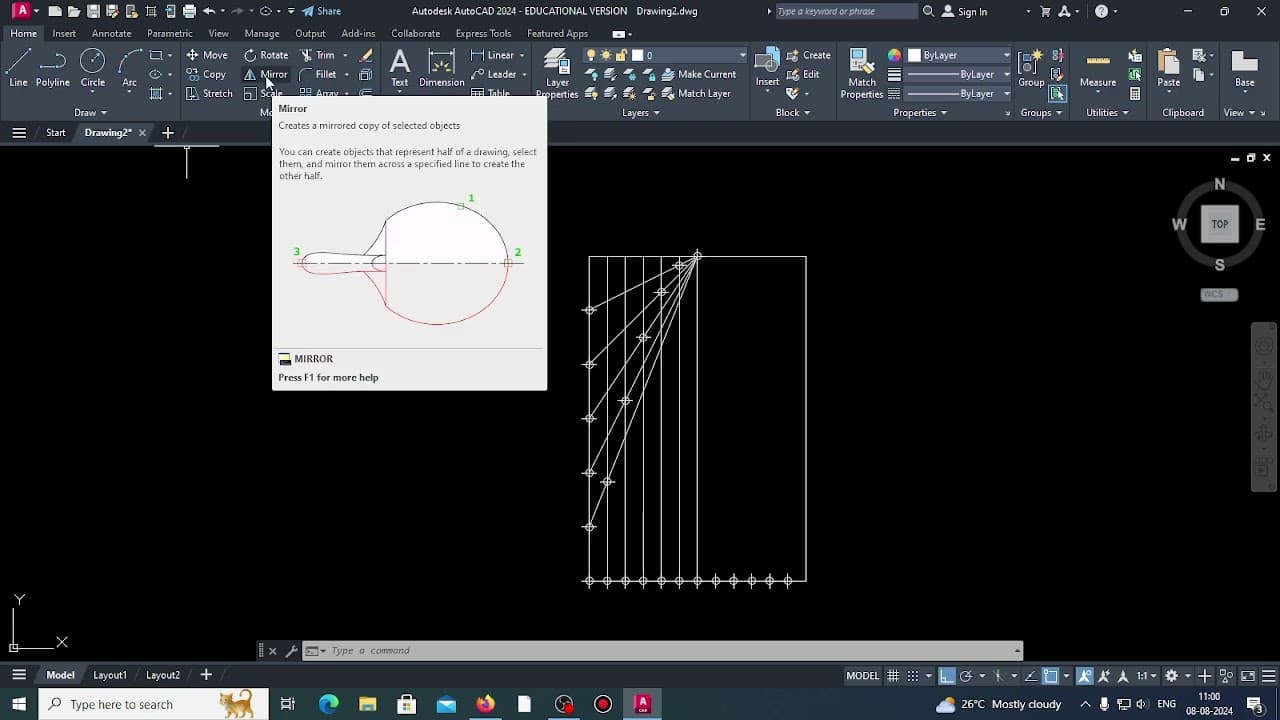The width and height of the screenshot is (1280, 720).
Task: Expand the Draw panel
Action: [x=91, y=113]
